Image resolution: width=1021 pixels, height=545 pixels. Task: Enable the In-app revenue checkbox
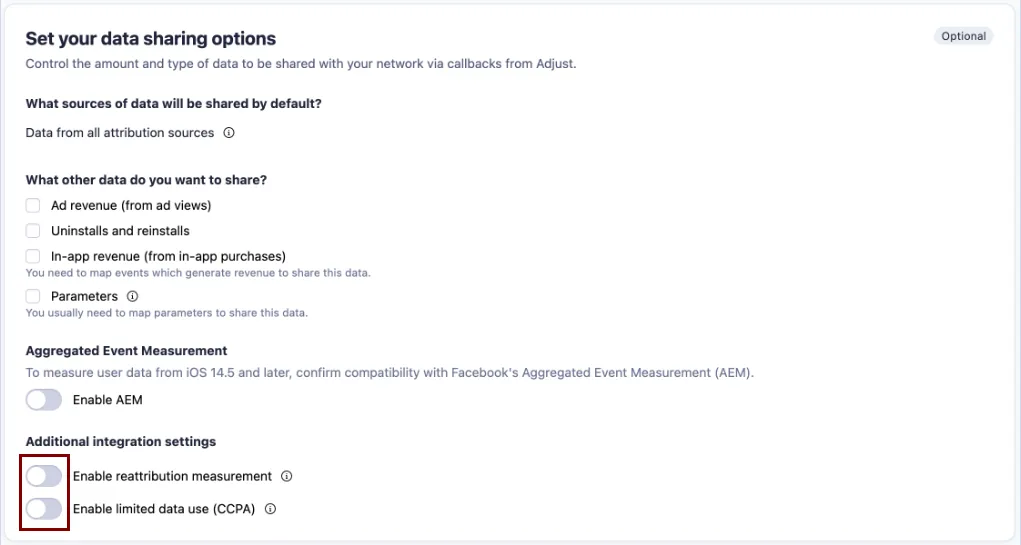(x=33, y=256)
